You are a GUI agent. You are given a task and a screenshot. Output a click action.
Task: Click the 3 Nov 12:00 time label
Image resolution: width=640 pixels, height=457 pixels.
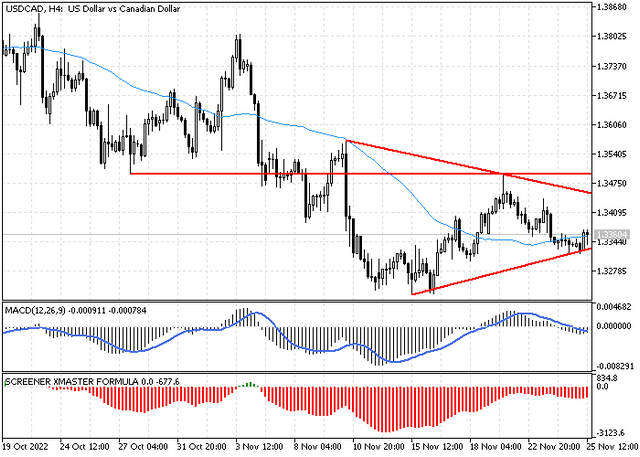tap(259, 447)
